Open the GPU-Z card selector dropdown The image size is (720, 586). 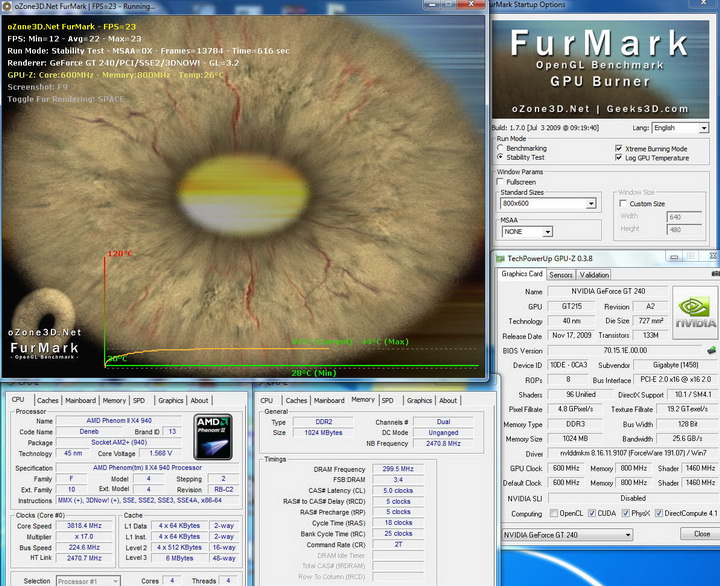(567, 535)
